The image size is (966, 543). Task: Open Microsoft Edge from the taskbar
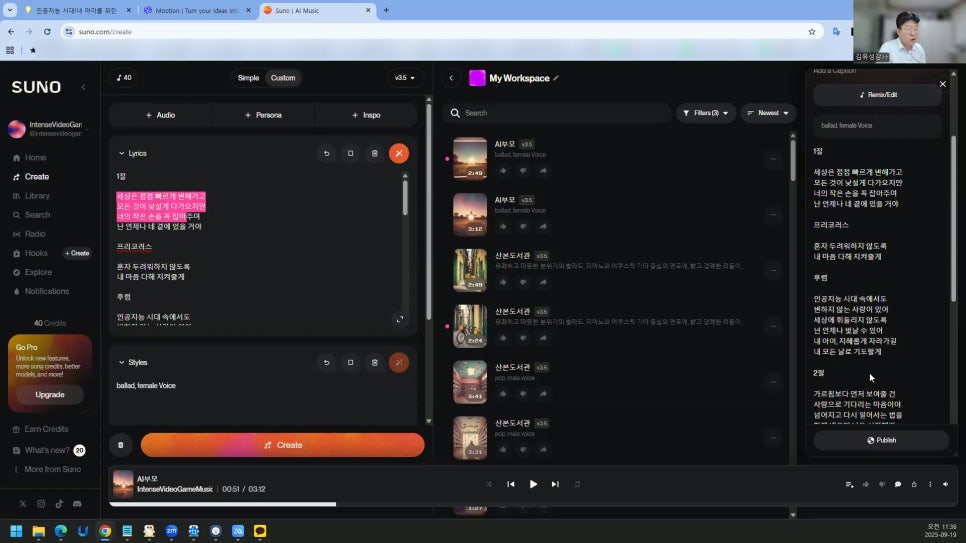(x=60, y=531)
